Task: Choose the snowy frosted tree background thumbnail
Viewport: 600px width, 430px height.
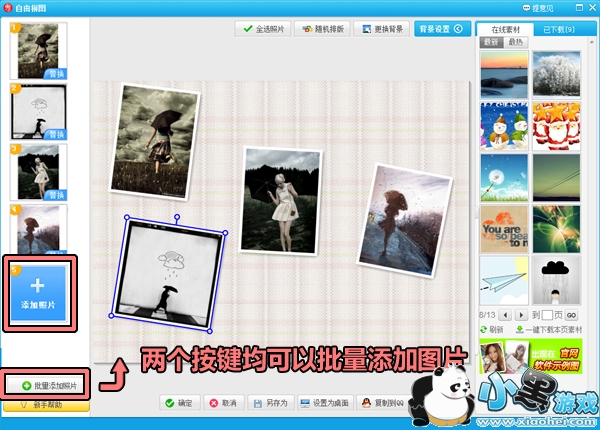Action: (556, 75)
